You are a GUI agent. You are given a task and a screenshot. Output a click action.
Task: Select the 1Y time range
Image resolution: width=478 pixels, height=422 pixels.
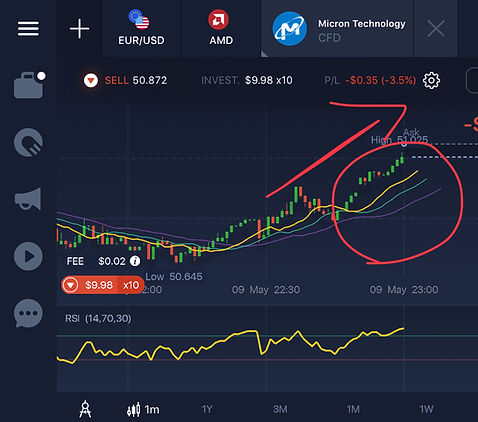tap(207, 409)
